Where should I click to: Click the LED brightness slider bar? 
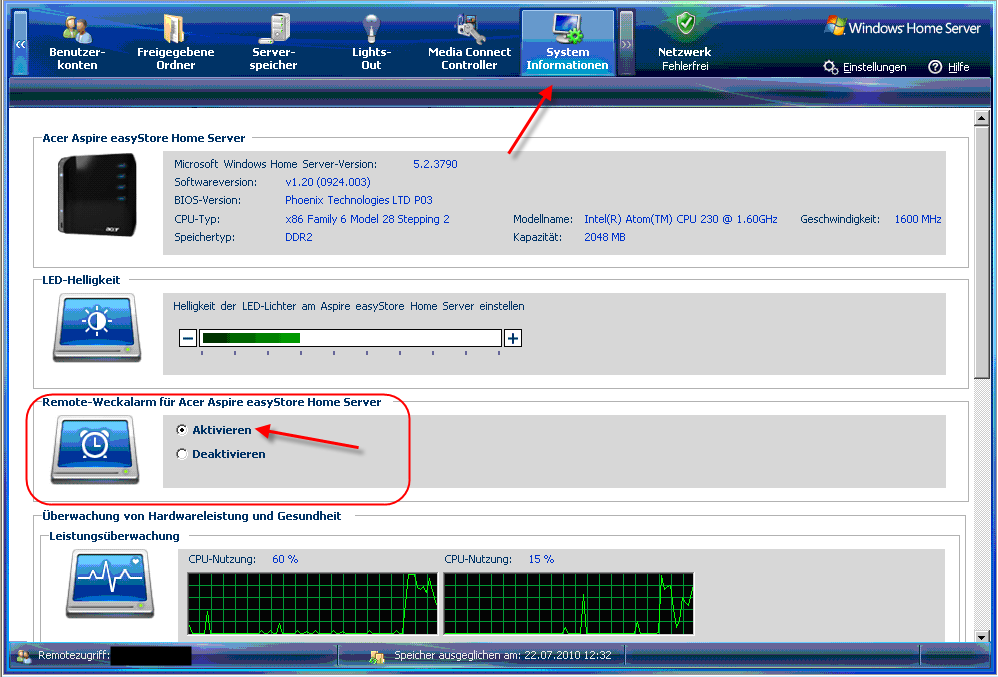[351, 338]
